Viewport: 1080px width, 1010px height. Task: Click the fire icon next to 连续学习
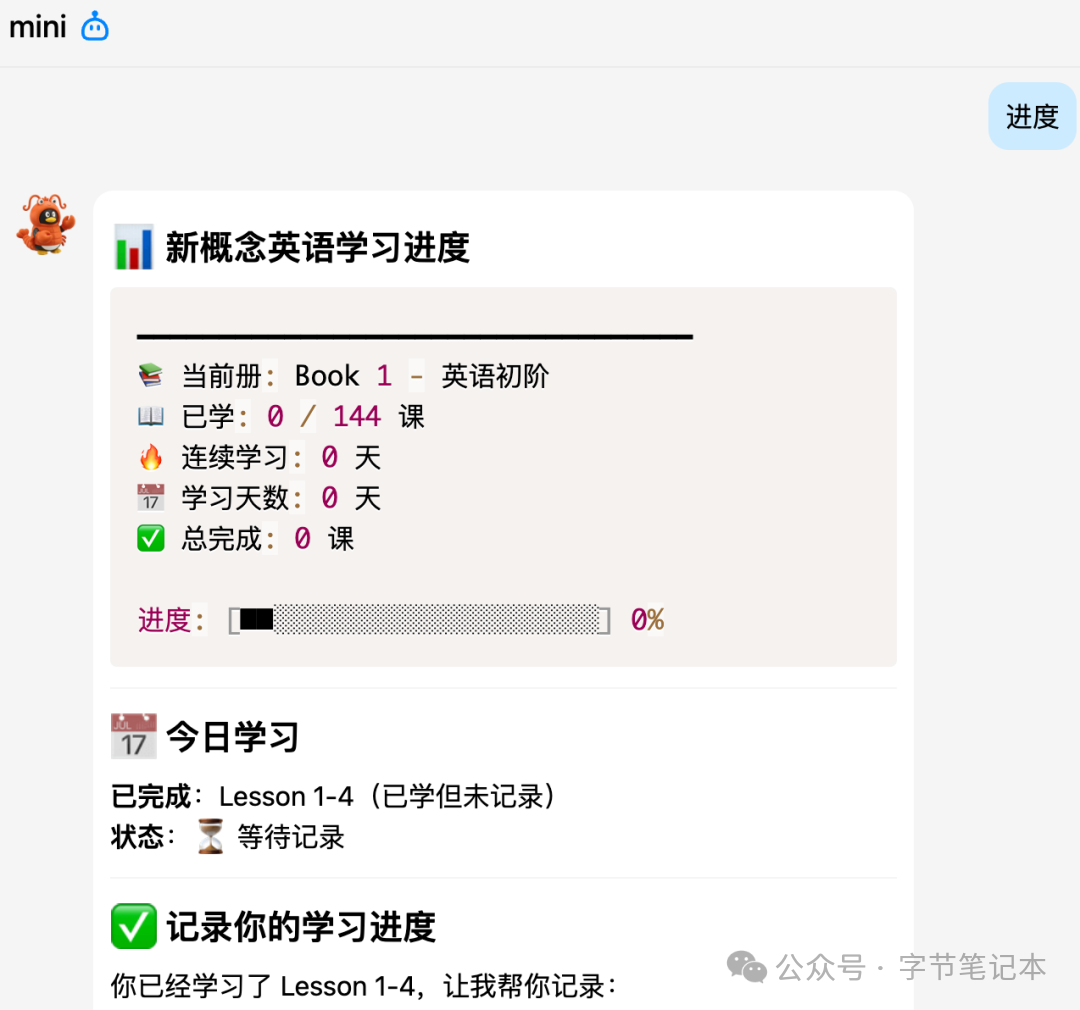click(x=151, y=455)
